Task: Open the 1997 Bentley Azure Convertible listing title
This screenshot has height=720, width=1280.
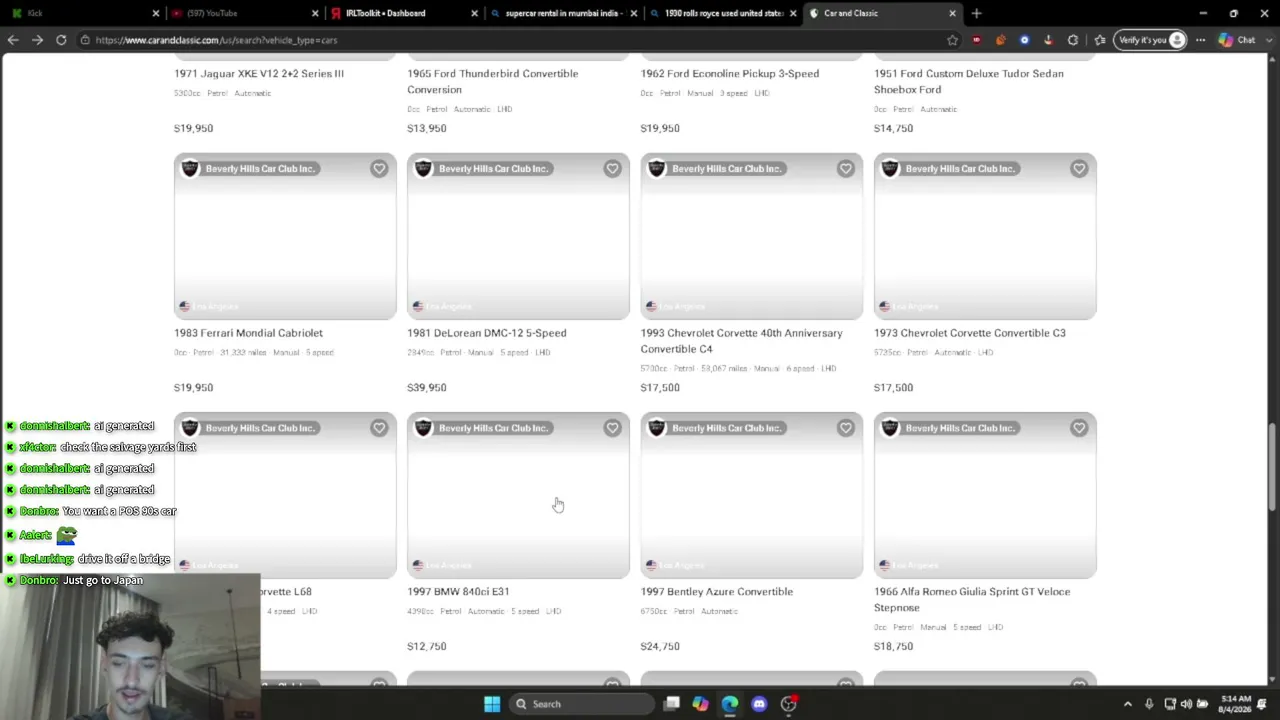Action: (717, 592)
